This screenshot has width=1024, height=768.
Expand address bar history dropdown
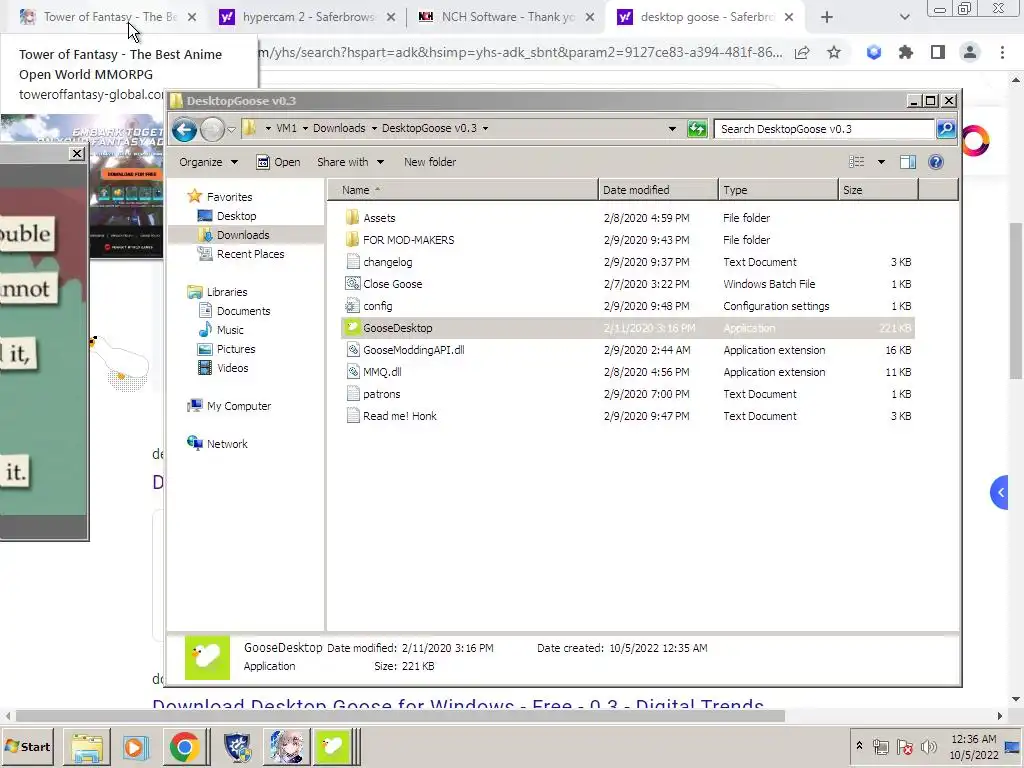672,129
